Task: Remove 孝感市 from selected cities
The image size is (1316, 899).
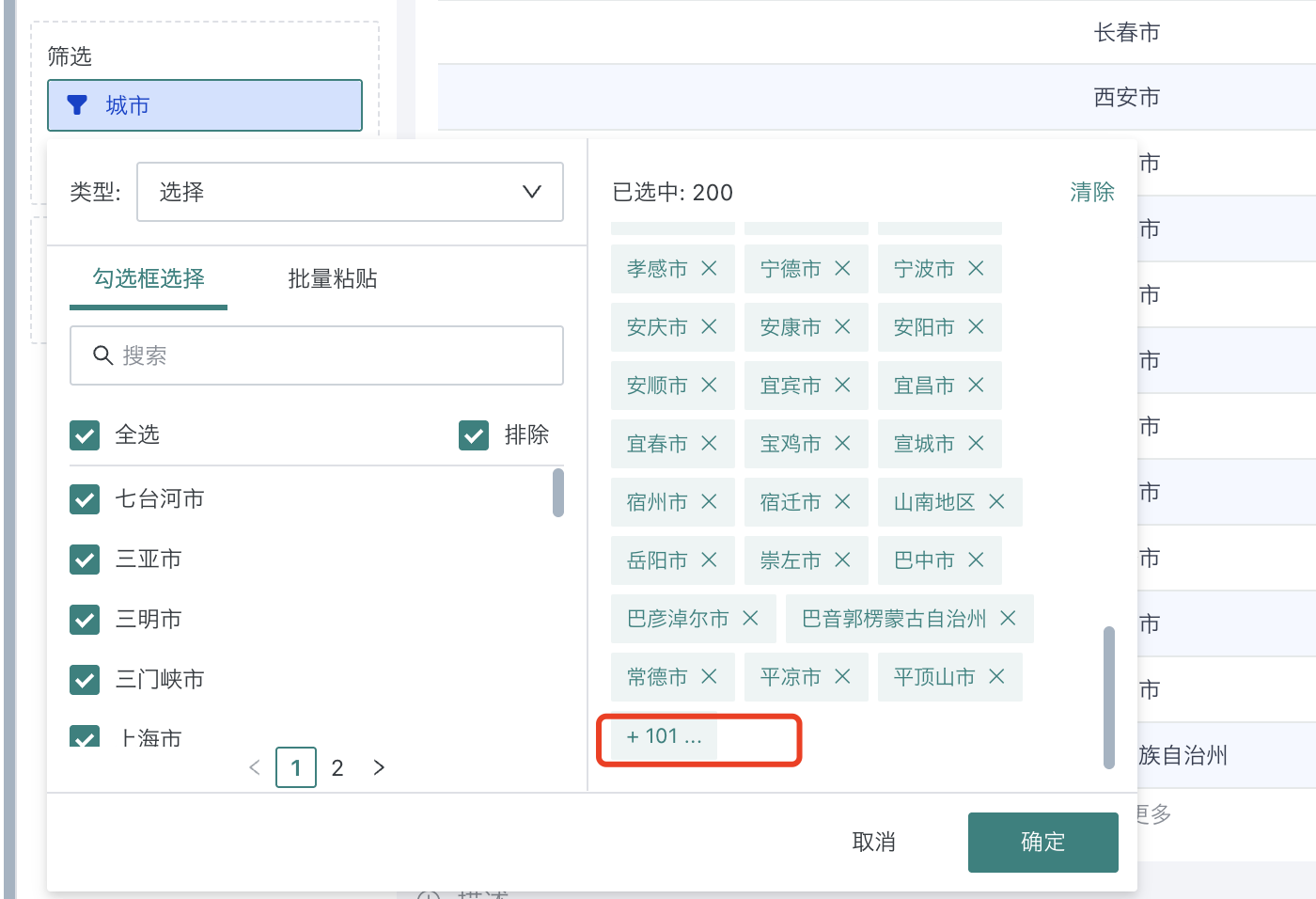Action: coord(707,269)
